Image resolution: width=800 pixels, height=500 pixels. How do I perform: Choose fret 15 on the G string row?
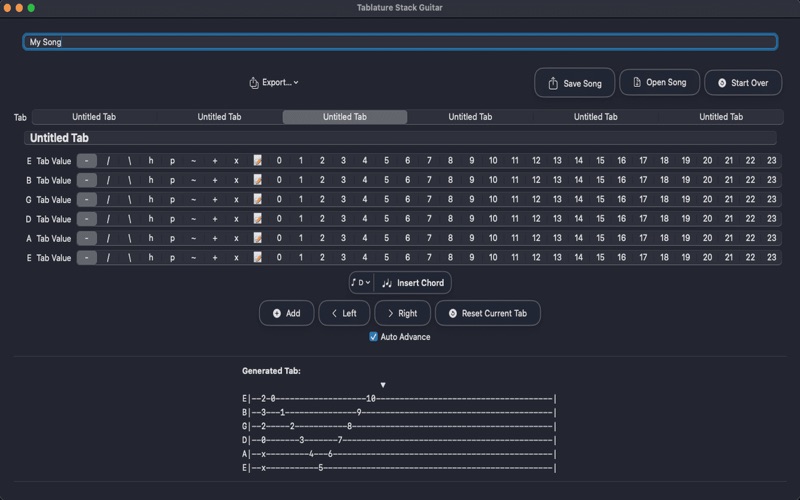[601, 199]
